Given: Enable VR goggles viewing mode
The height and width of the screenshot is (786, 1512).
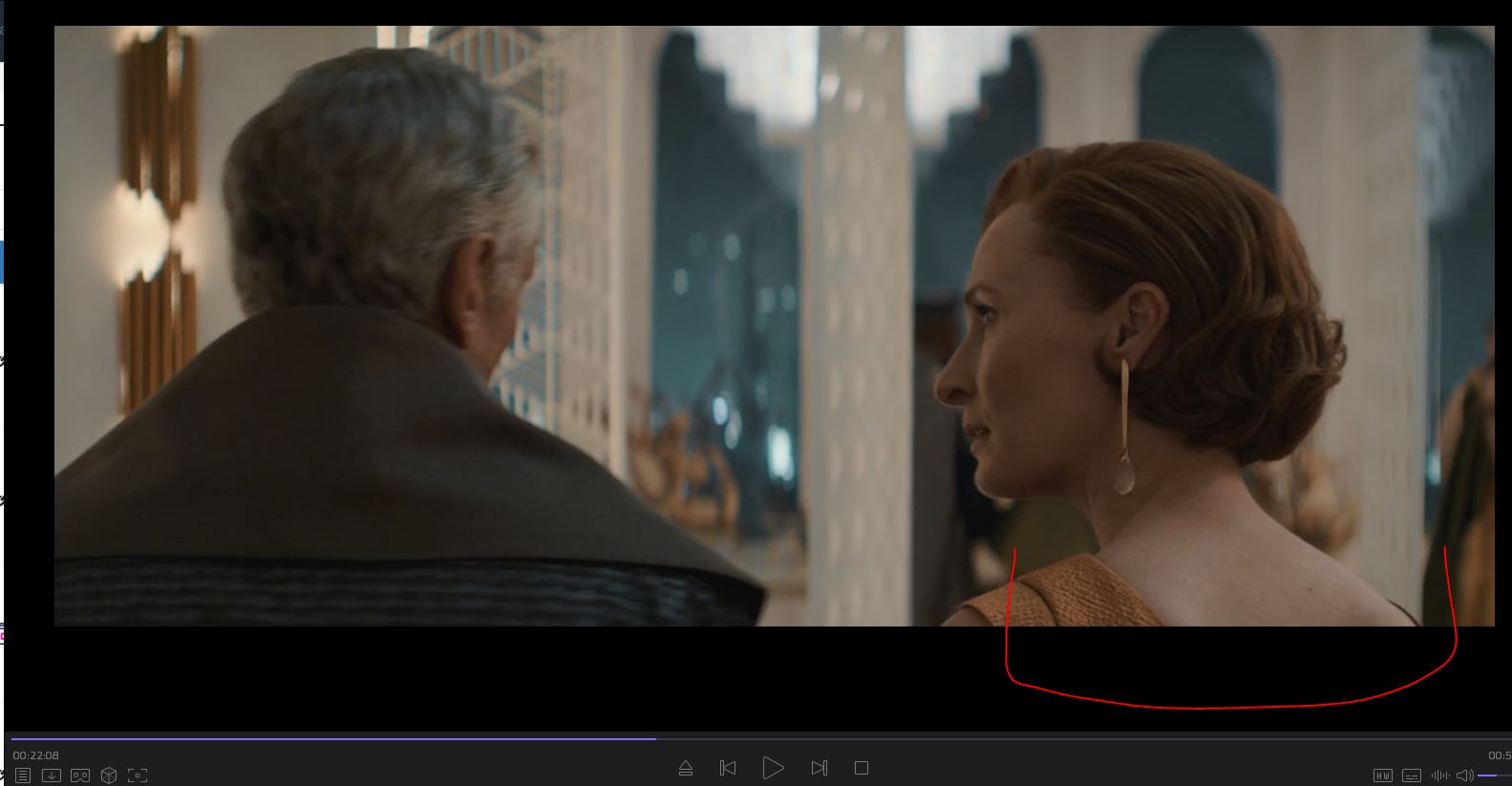Looking at the screenshot, I should 80,775.
